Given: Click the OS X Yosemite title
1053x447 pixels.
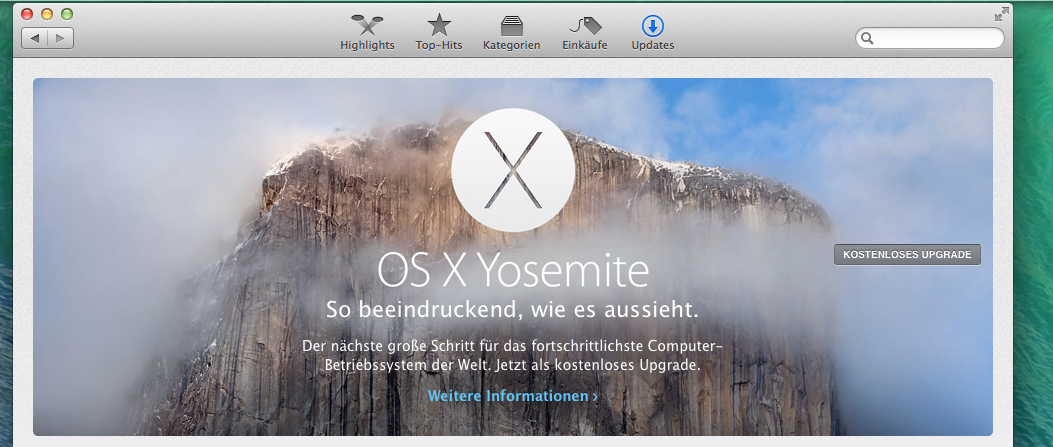Looking at the screenshot, I should (x=512, y=270).
